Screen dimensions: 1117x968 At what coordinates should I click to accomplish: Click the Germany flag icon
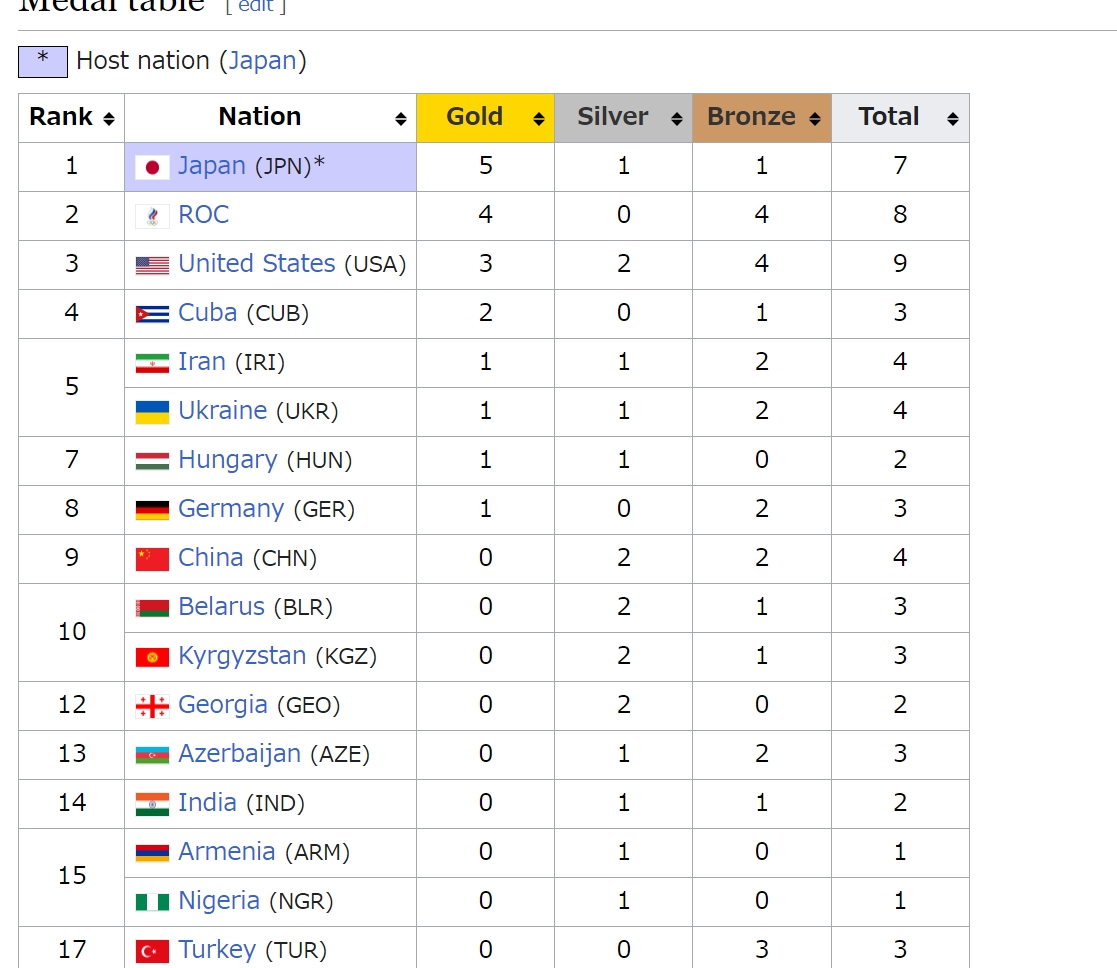(x=152, y=511)
